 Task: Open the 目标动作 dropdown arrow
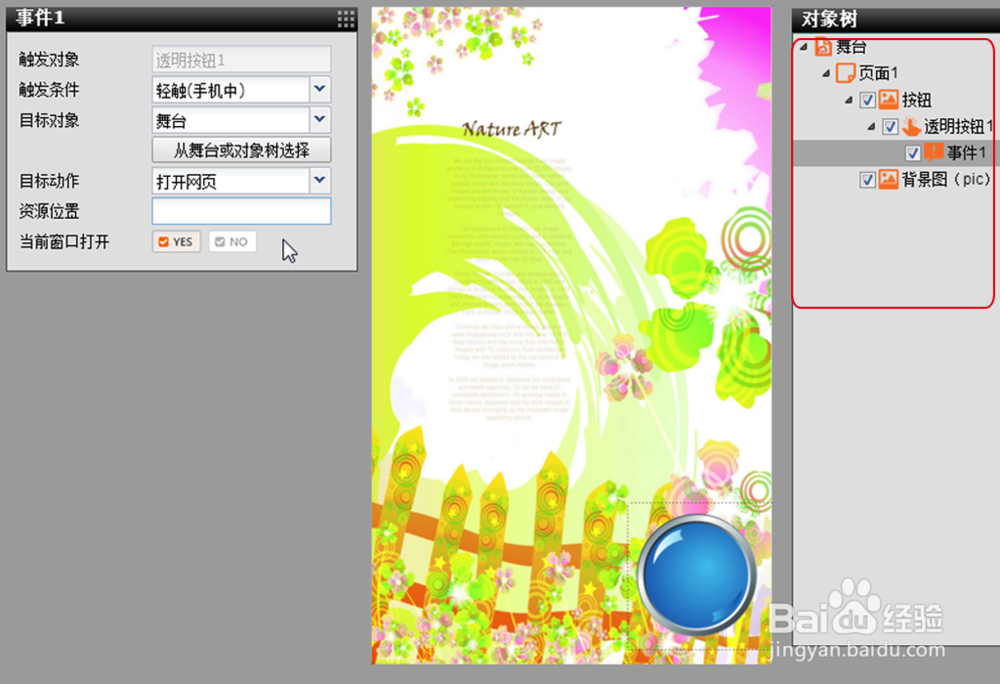pos(320,180)
